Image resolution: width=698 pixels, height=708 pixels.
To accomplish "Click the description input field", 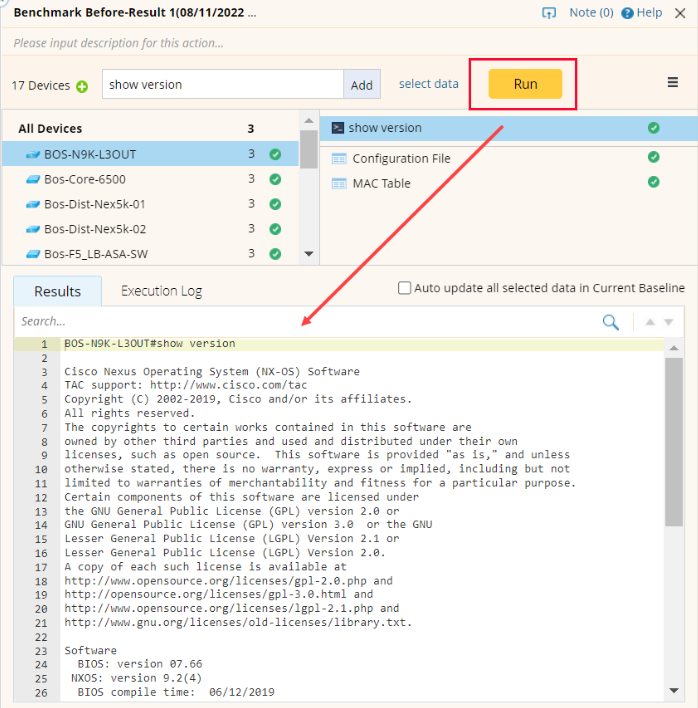I will [x=349, y=43].
